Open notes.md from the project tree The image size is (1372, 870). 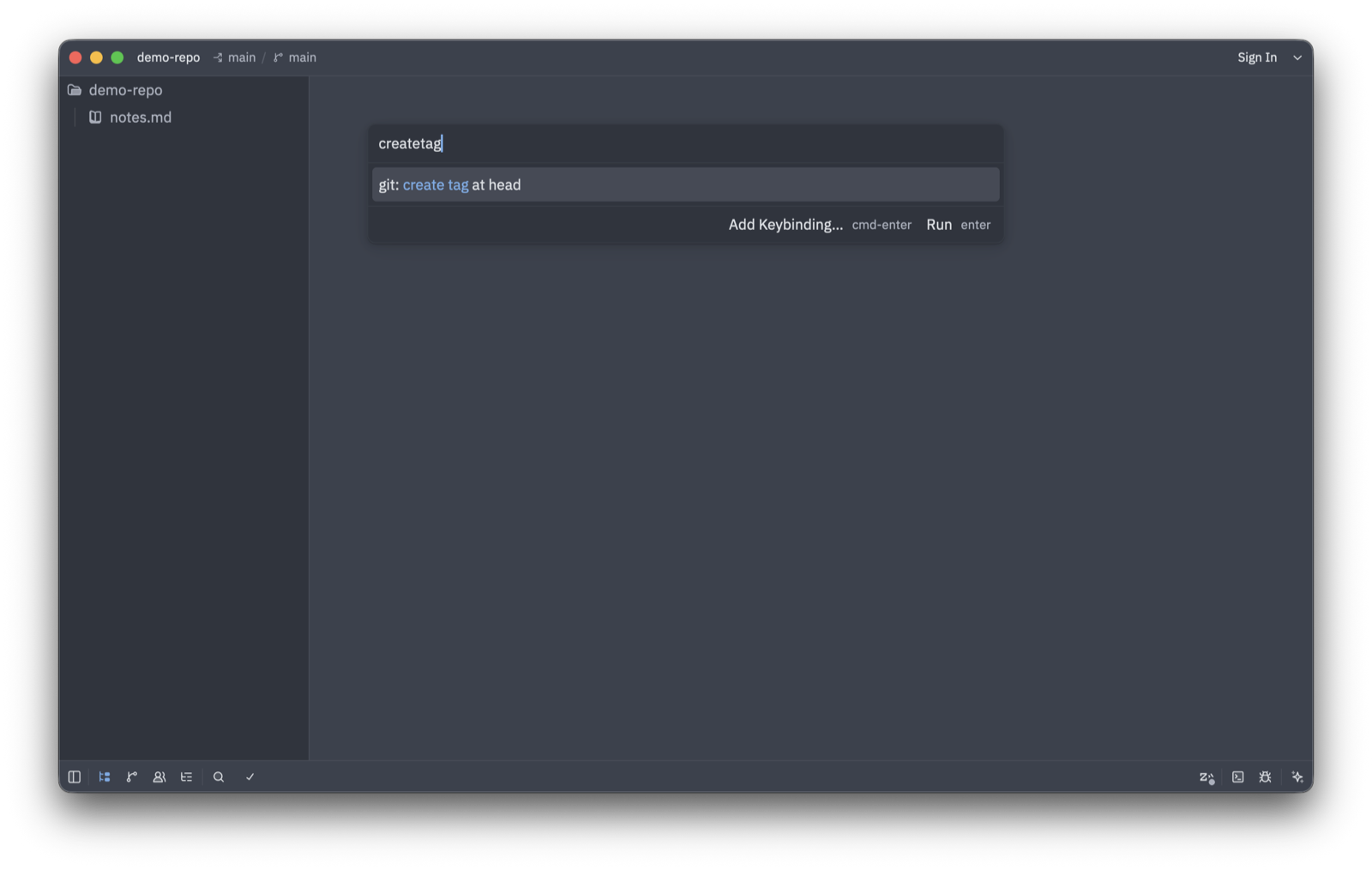tap(184, 117)
